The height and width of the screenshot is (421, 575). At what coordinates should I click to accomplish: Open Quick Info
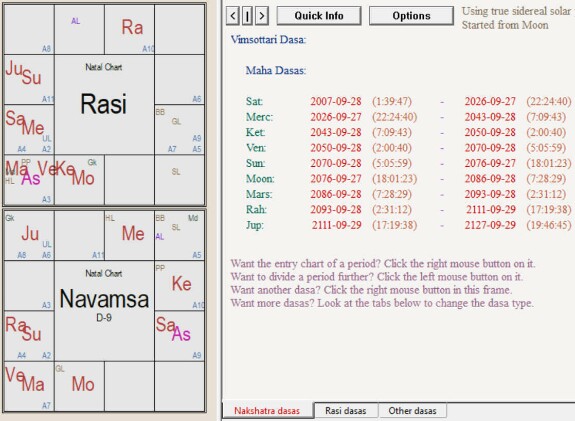click(x=319, y=16)
